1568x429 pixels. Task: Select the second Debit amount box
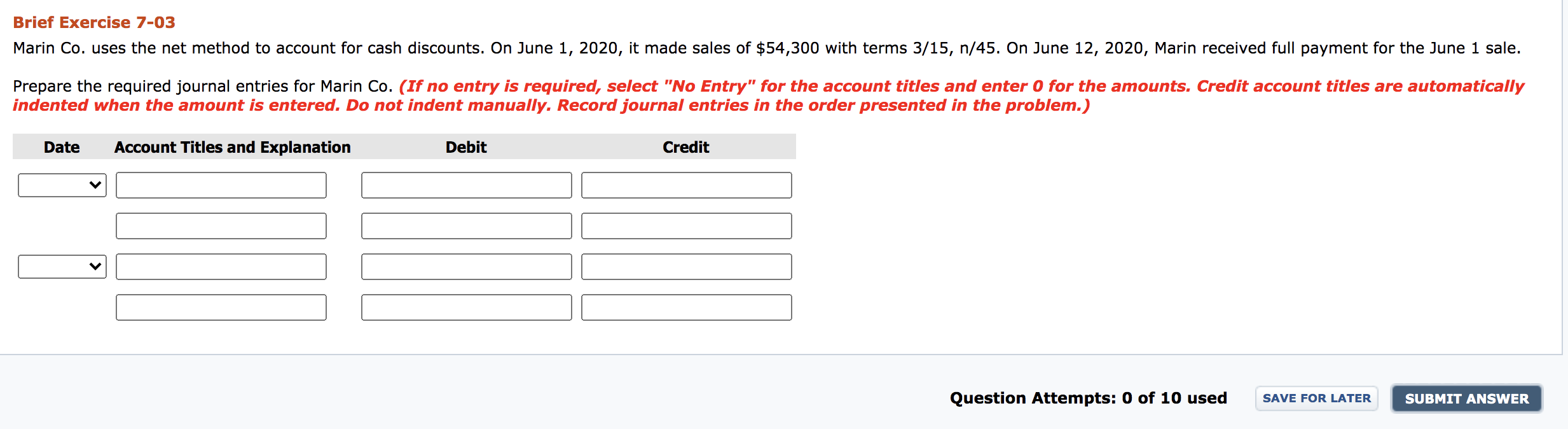point(466,226)
